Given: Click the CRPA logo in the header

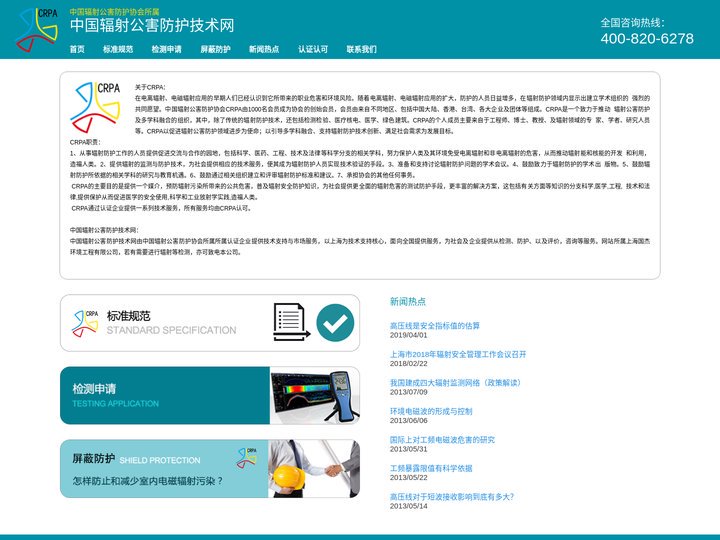Looking at the screenshot, I should coord(37,29).
